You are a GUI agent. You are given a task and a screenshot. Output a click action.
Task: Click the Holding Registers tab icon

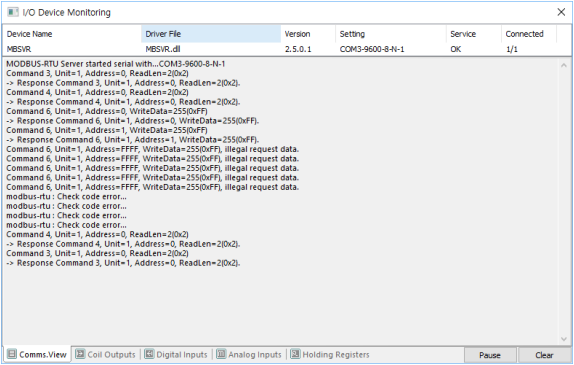[295, 354]
